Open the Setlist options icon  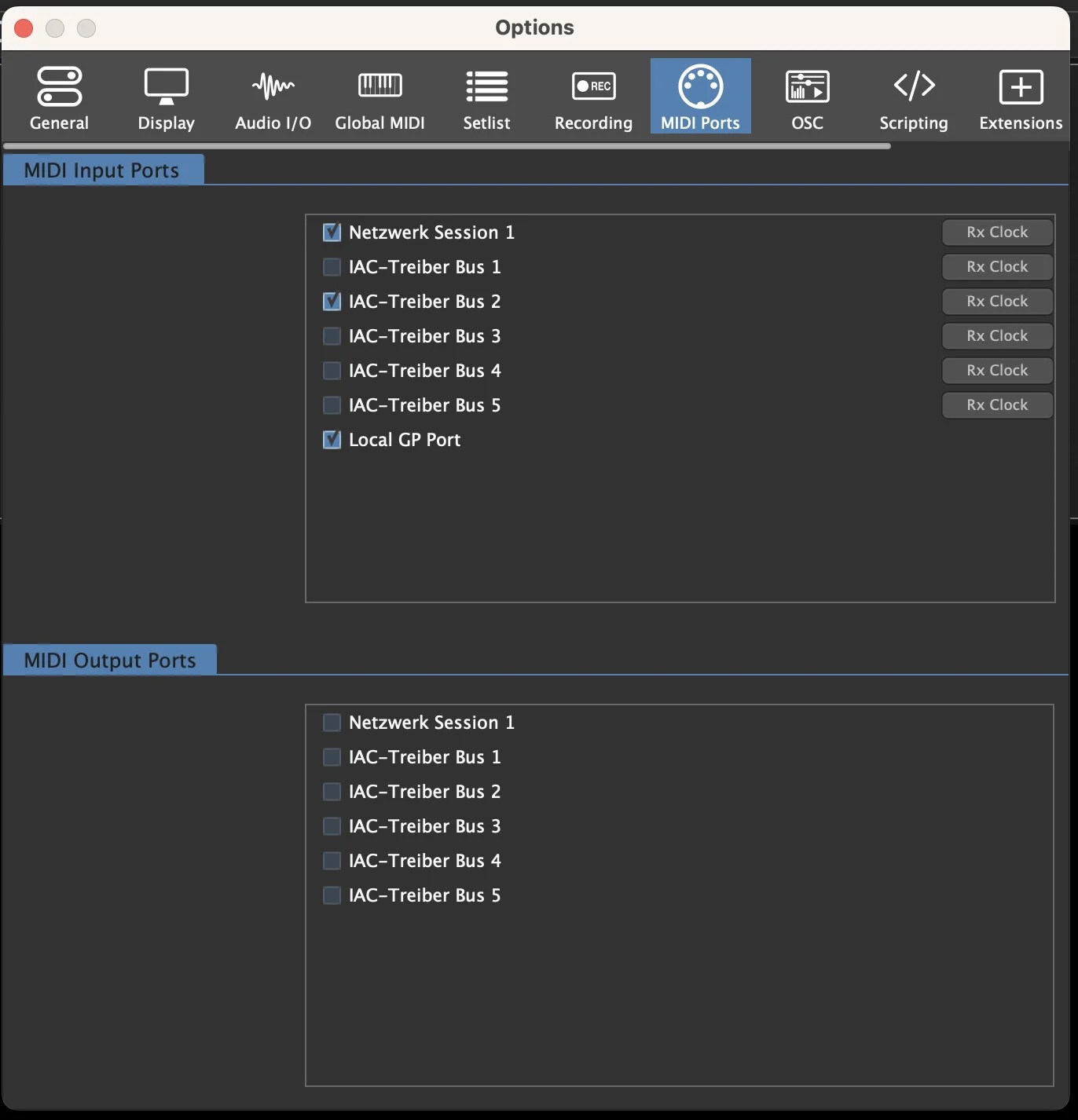(x=486, y=96)
